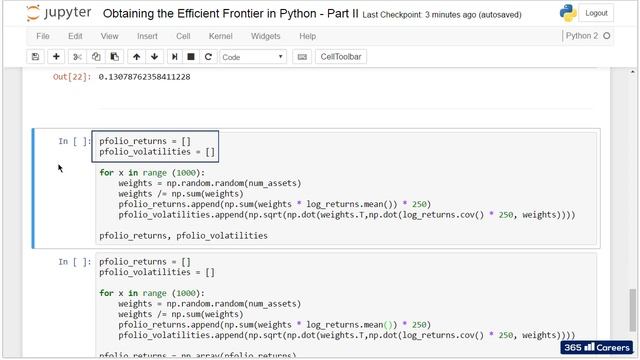Open the Insert menu
This screenshot has height=360, width=640.
tap(147, 36)
